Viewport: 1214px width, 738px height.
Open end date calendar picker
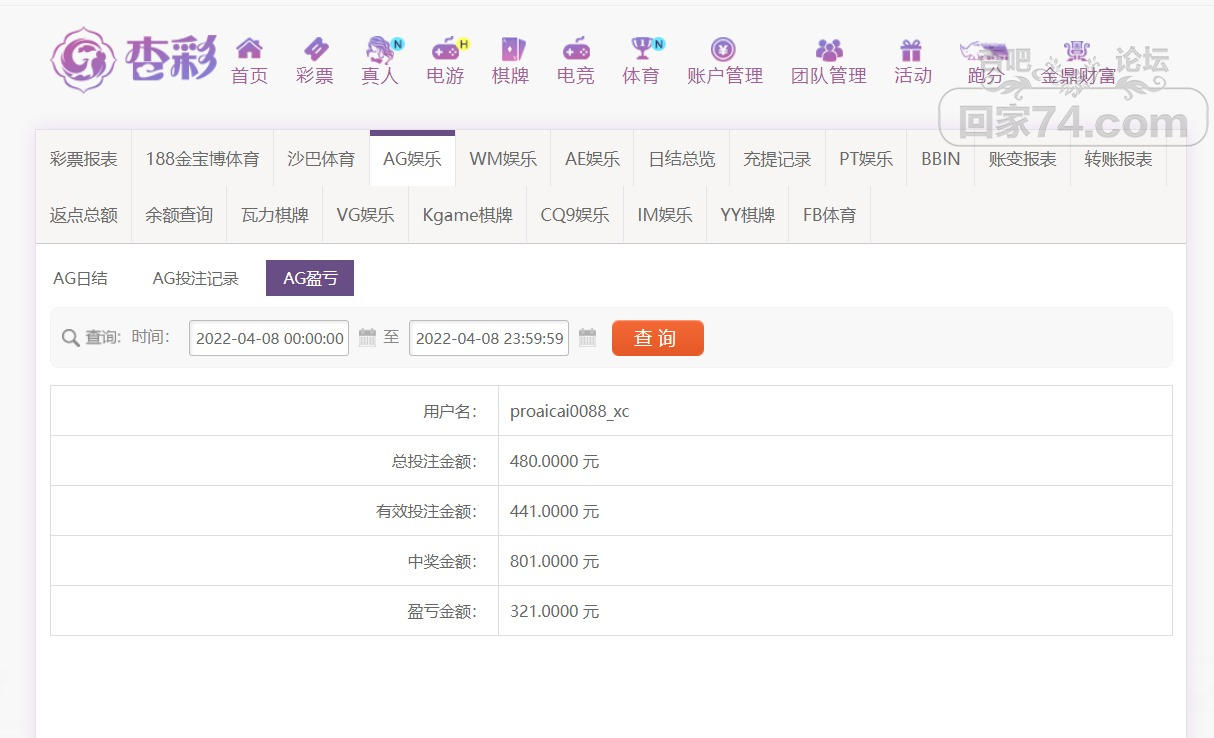[x=587, y=338]
